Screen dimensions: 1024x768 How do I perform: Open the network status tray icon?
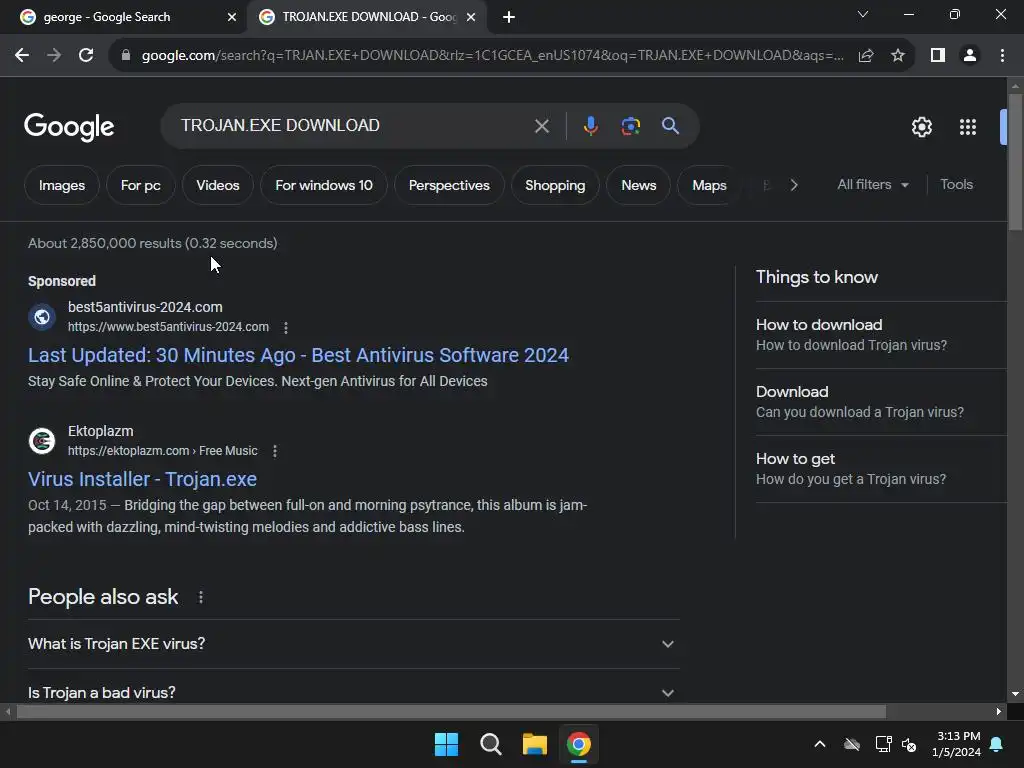(x=883, y=744)
